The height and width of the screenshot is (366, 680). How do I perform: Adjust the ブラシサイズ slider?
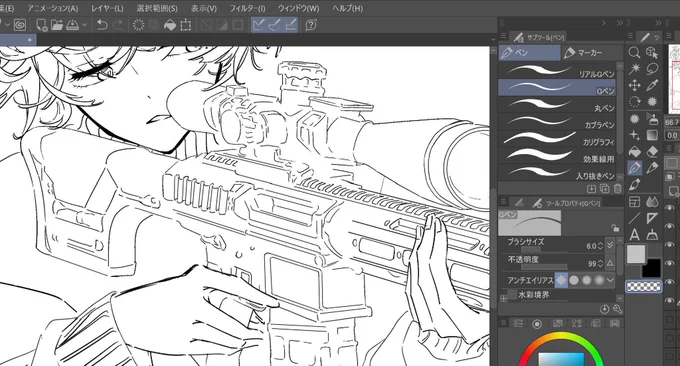[x=544, y=249]
